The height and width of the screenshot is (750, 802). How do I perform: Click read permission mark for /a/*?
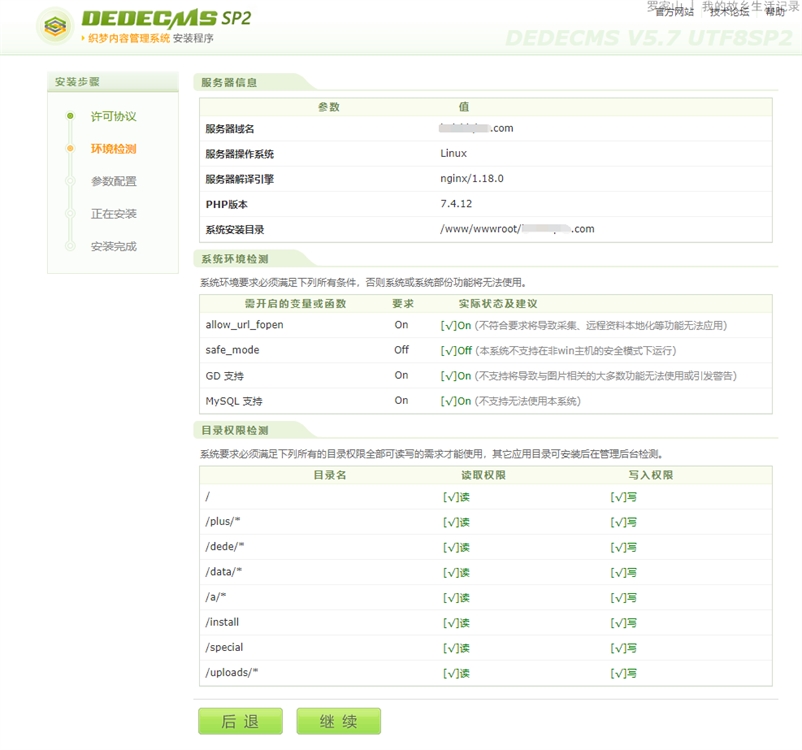coord(456,598)
